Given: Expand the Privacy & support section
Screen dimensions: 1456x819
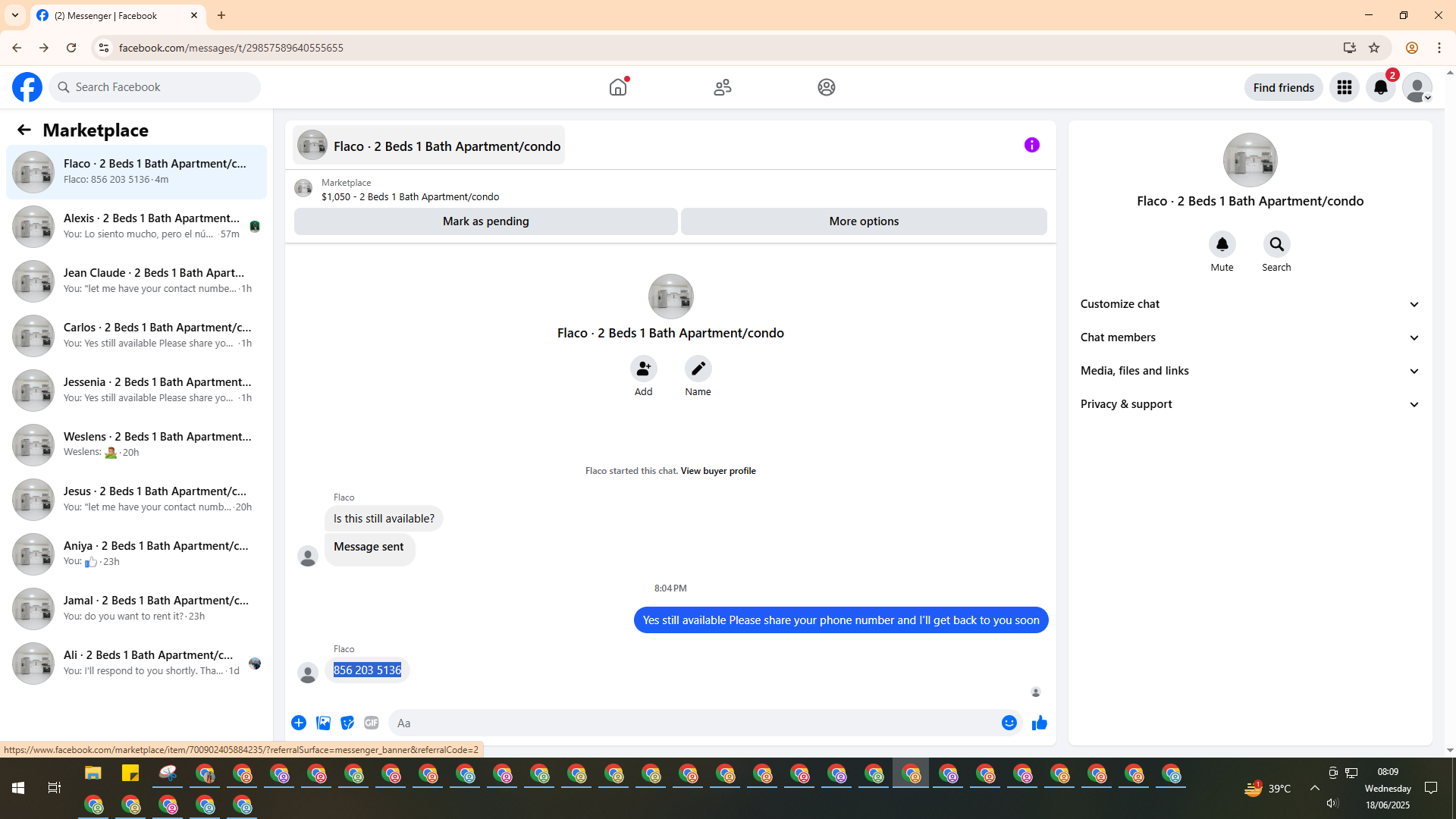Looking at the screenshot, I should [1250, 404].
